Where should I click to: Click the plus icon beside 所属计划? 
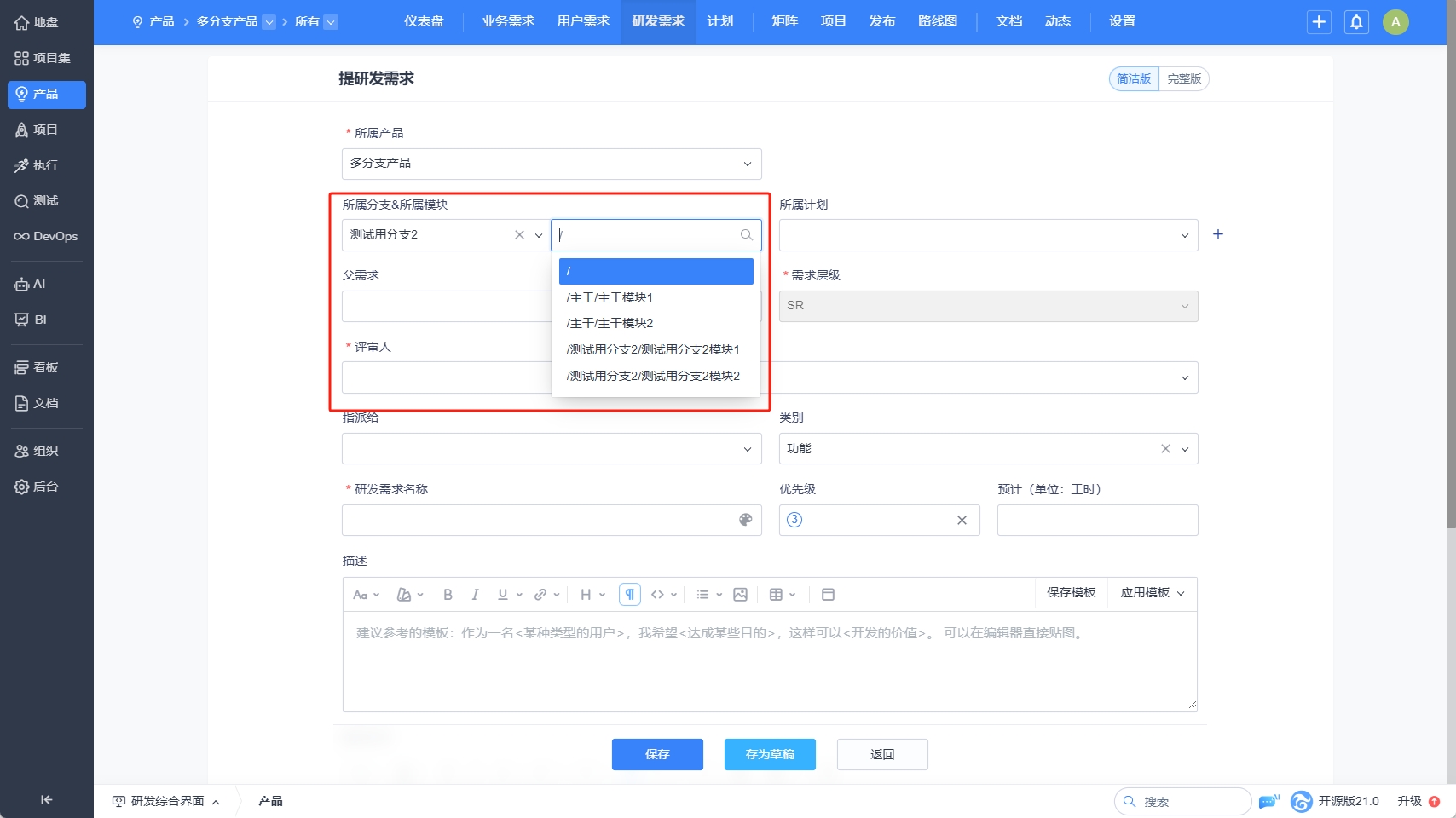[x=1218, y=234]
